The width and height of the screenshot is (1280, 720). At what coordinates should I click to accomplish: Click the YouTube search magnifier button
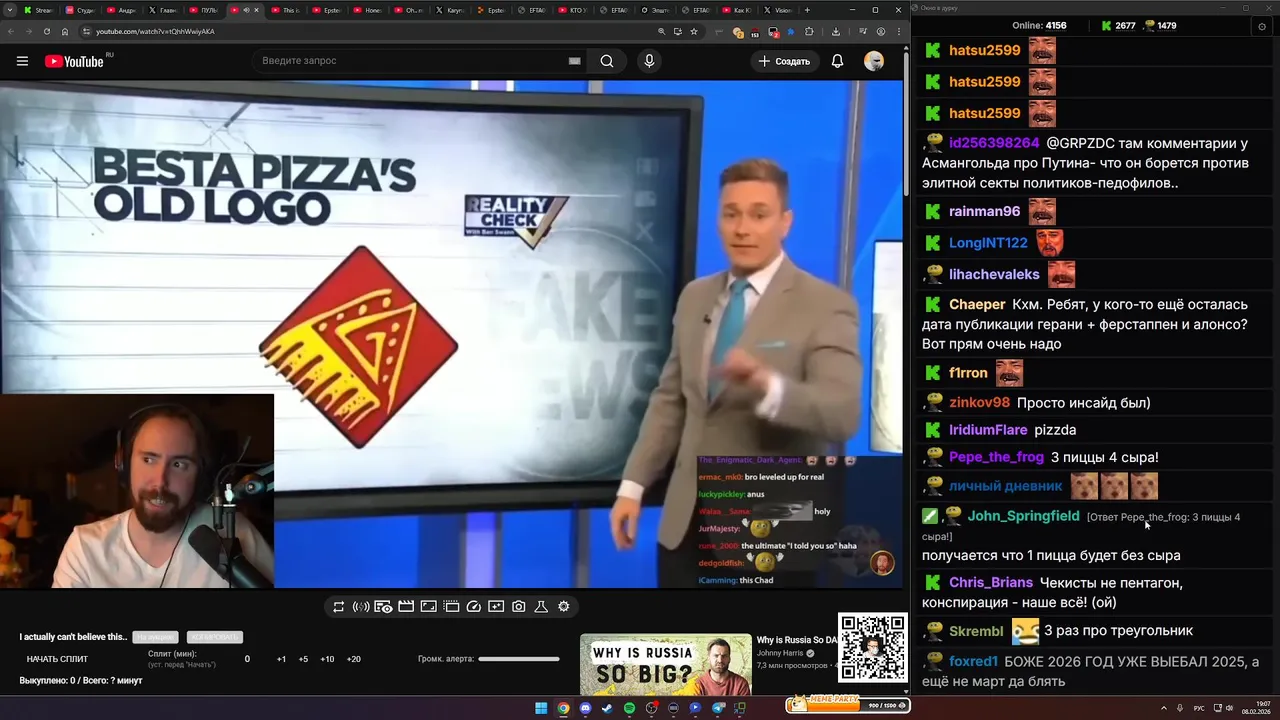[x=607, y=61]
